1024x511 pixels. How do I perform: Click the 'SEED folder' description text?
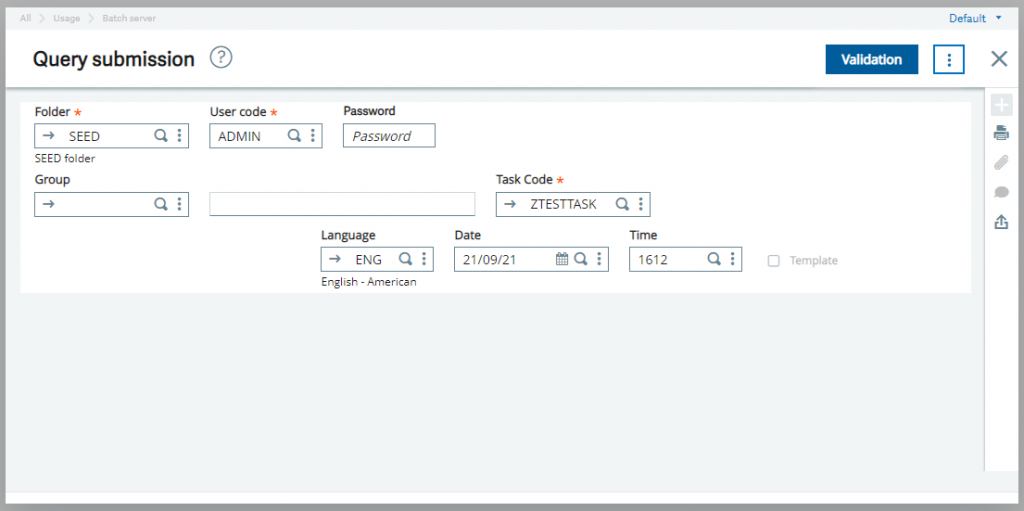click(65, 159)
